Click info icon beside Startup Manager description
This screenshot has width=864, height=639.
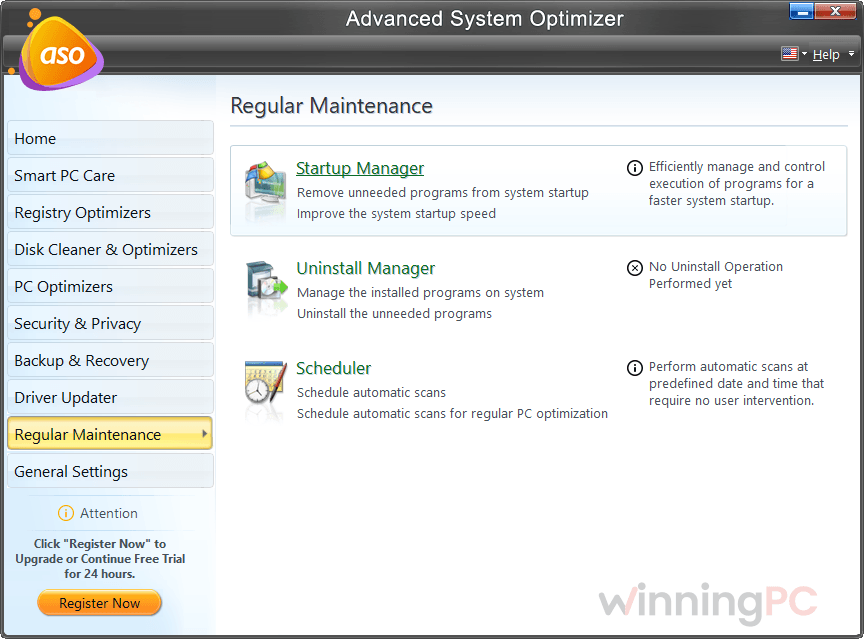(635, 167)
